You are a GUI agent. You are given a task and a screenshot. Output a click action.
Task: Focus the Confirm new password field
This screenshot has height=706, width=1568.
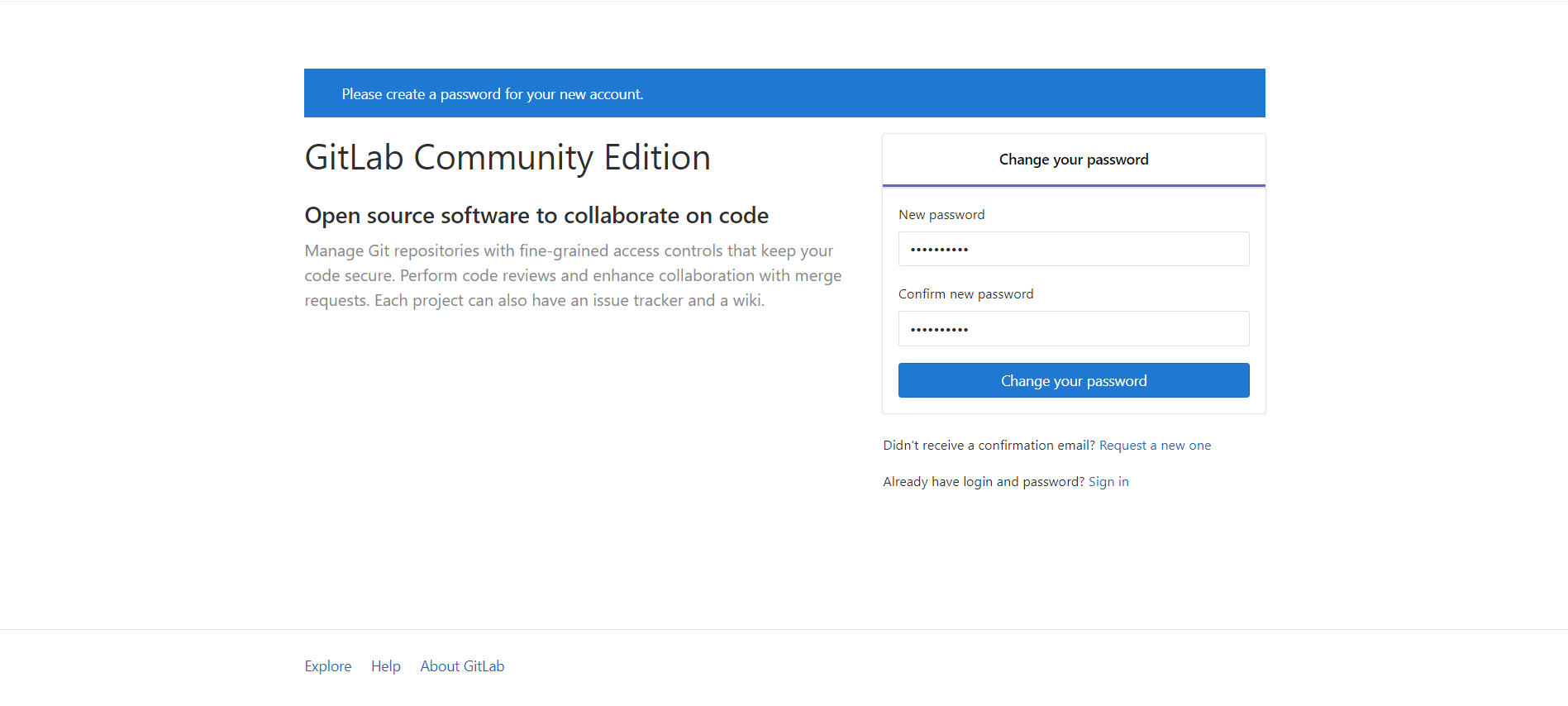click(1074, 328)
